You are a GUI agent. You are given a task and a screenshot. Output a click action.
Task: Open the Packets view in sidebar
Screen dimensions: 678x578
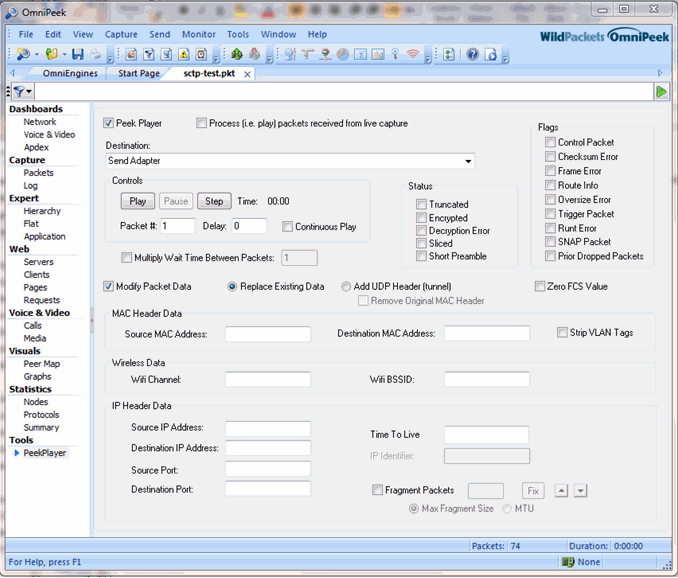pyautogui.click(x=38, y=173)
